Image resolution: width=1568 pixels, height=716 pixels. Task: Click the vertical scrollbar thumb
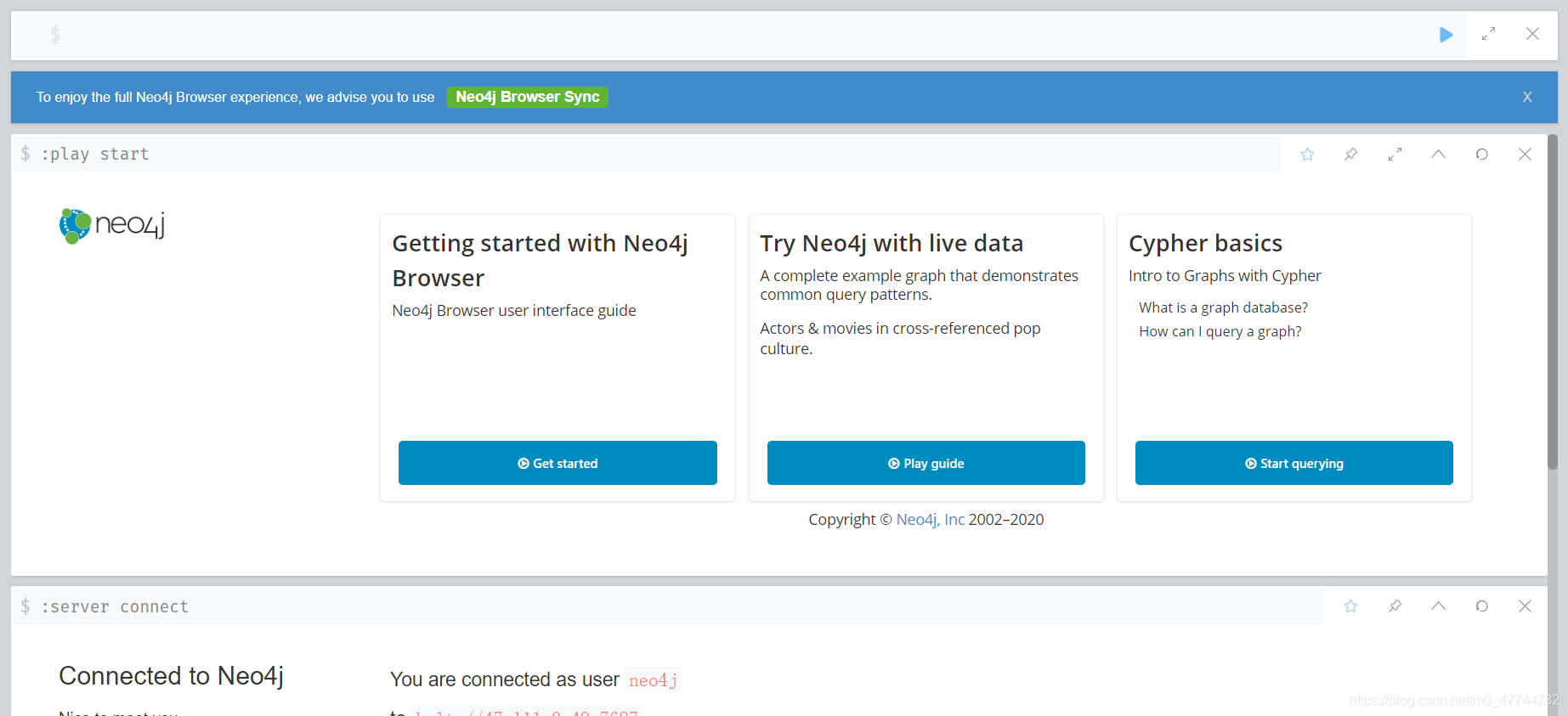1553,302
